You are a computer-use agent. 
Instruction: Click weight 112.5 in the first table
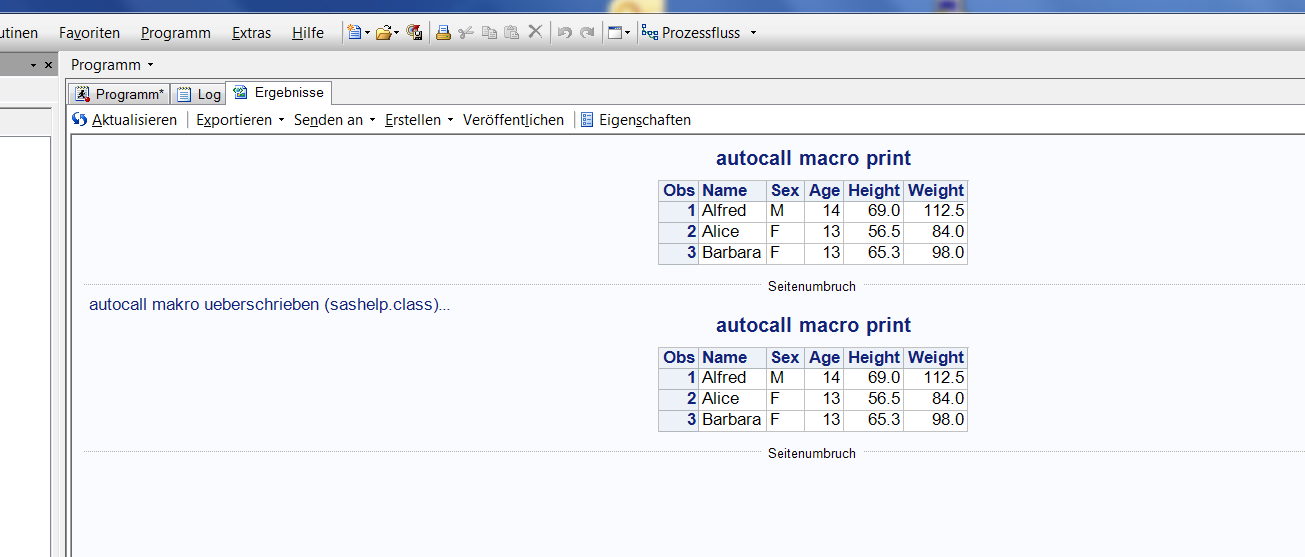pos(945,211)
